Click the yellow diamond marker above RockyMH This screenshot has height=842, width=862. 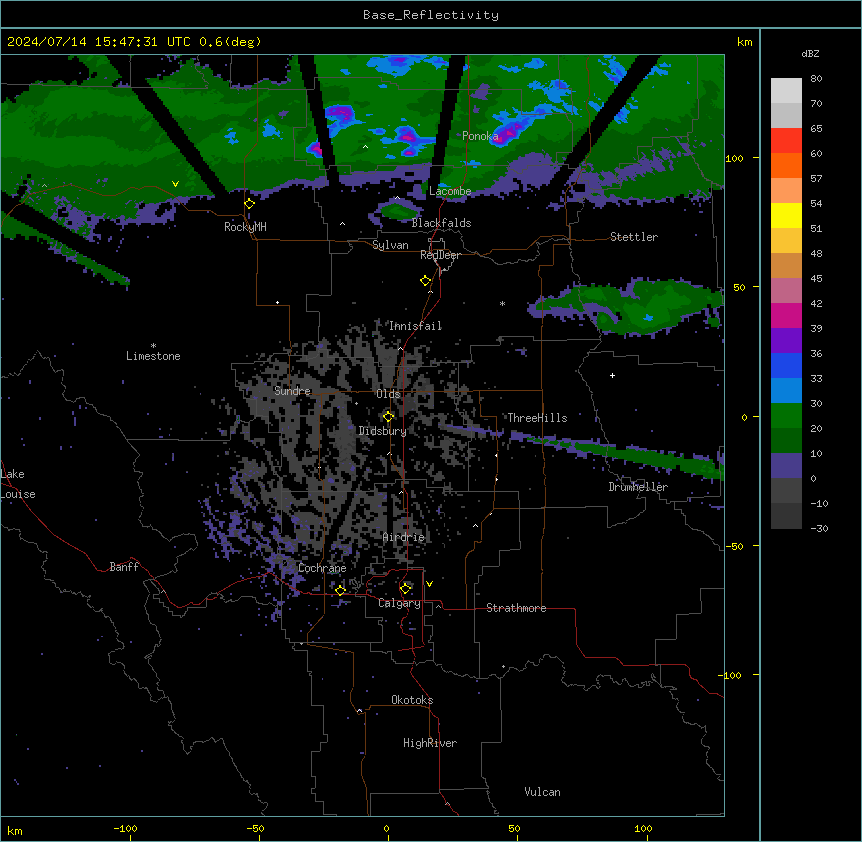pos(250,204)
